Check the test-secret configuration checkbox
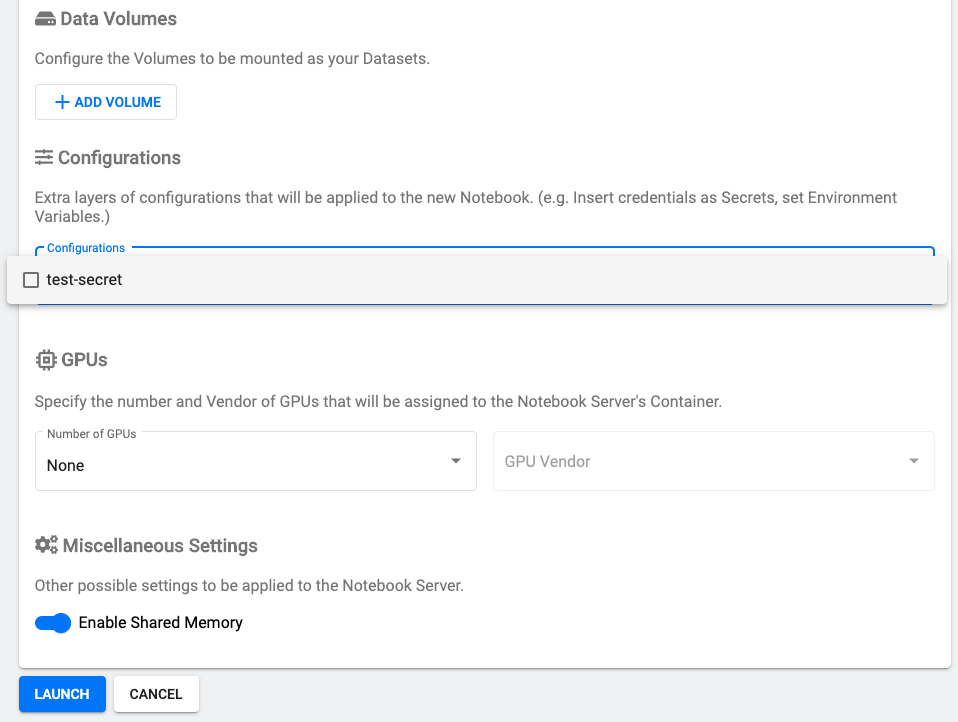Viewport: 958px width, 722px height. coord(31,280)
